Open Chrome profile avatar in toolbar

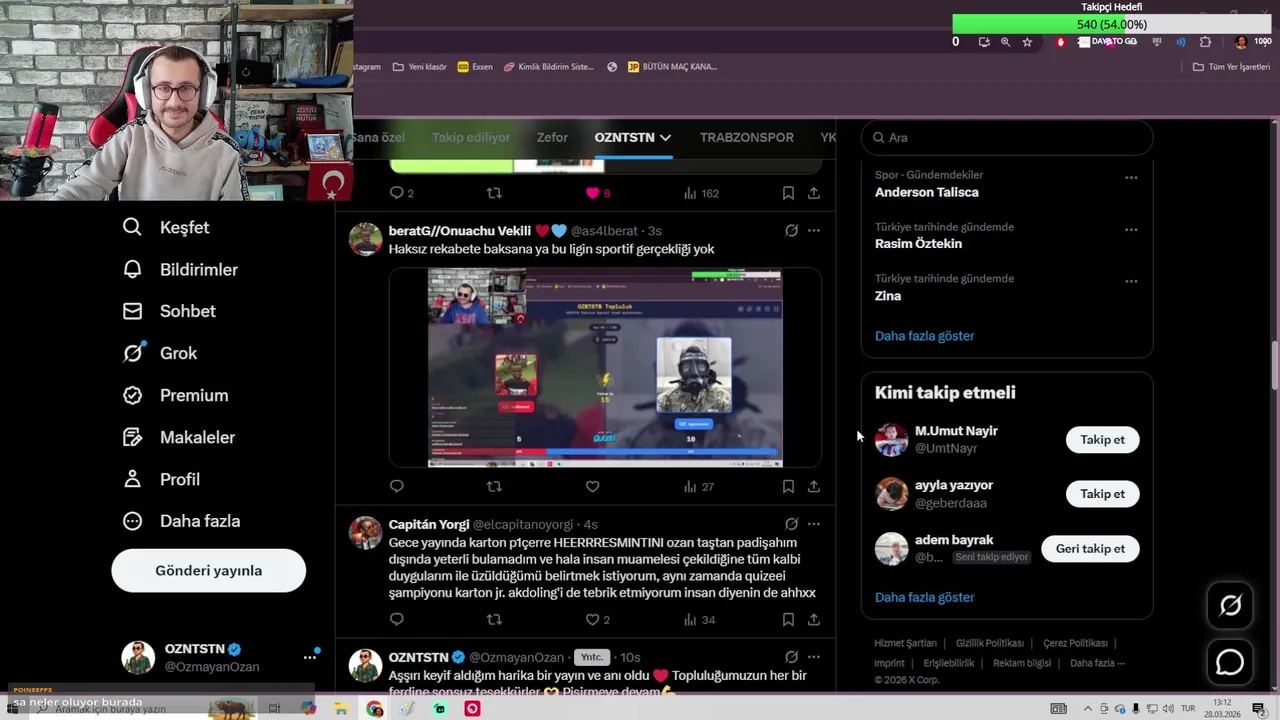point(1241,42)
